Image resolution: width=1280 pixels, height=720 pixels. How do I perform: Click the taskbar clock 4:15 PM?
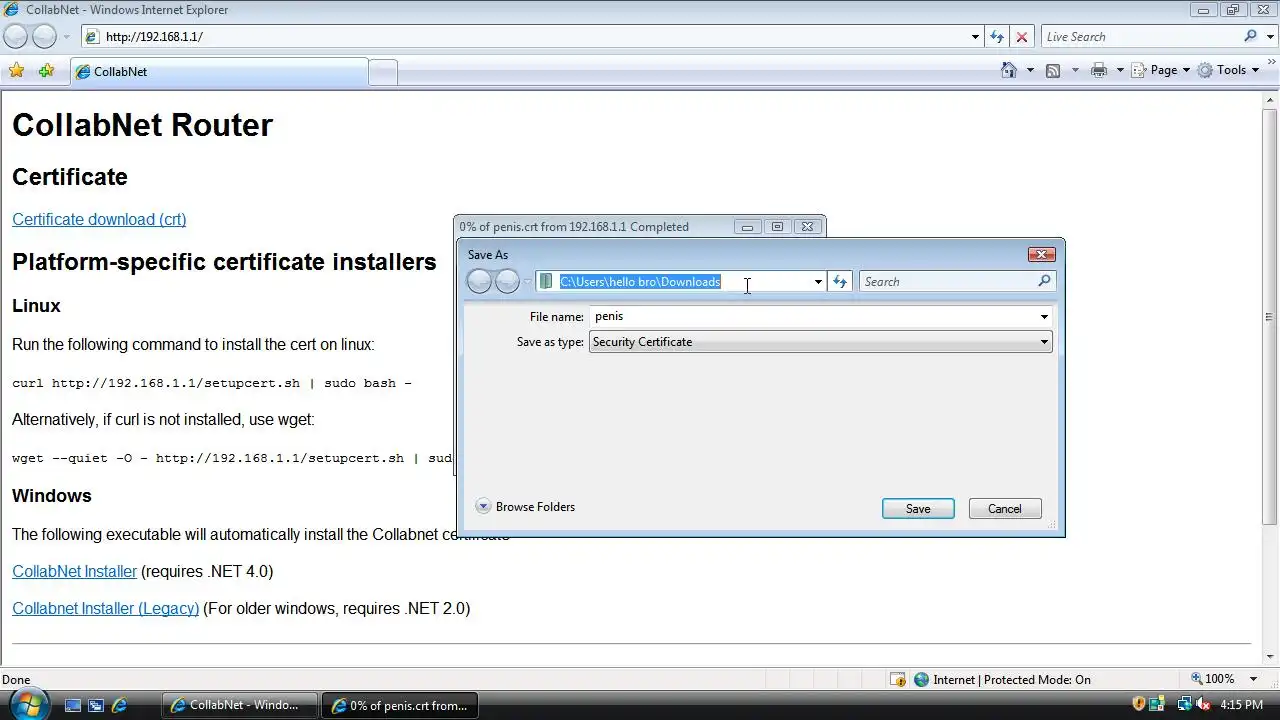(x=1242, y=705)
